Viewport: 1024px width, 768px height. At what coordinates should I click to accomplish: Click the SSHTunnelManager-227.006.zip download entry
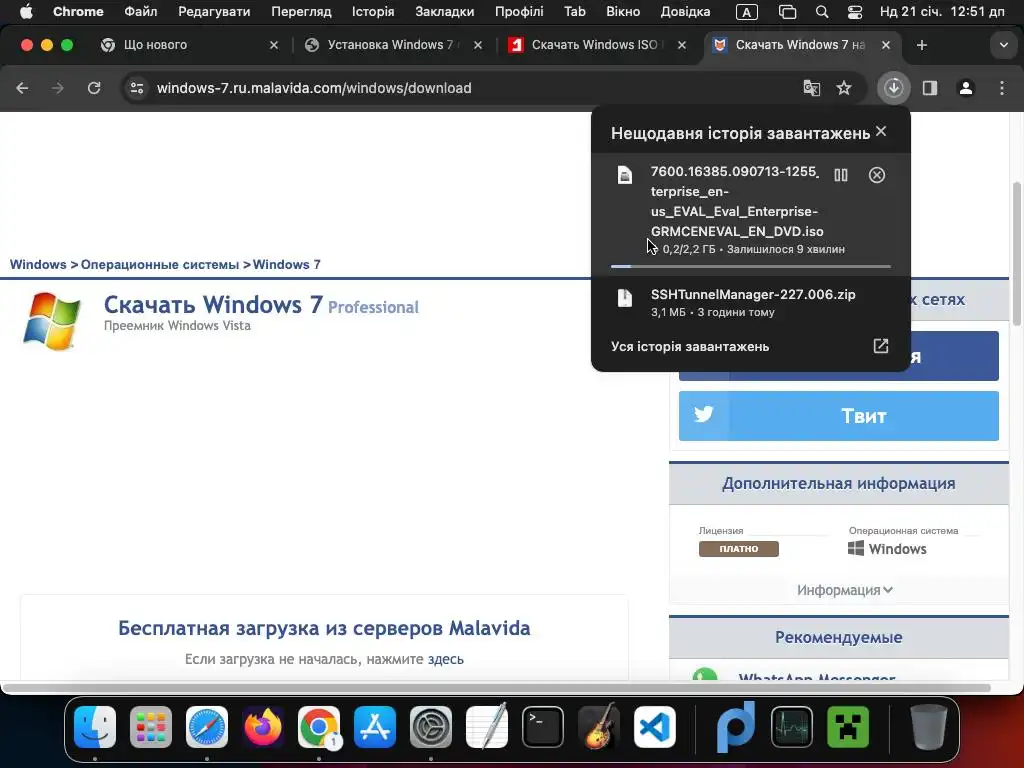click(751, 302)
